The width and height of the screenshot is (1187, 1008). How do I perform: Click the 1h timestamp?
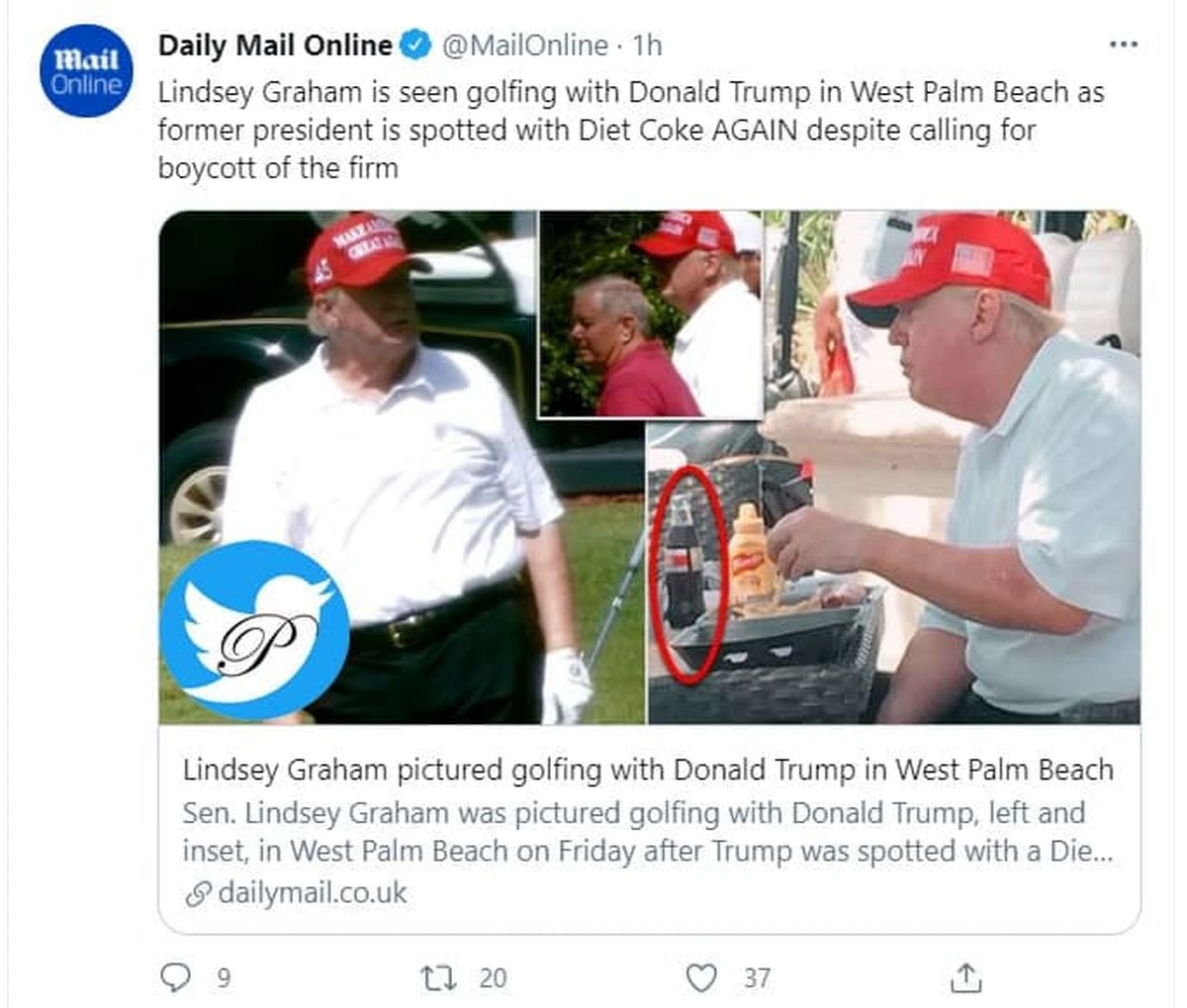coord(647,45)
